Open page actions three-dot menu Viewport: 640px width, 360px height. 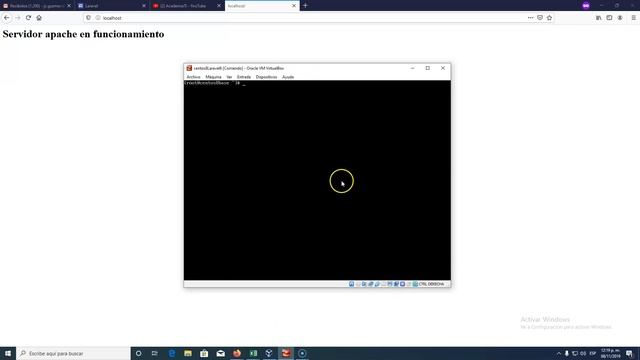point(530,18)
